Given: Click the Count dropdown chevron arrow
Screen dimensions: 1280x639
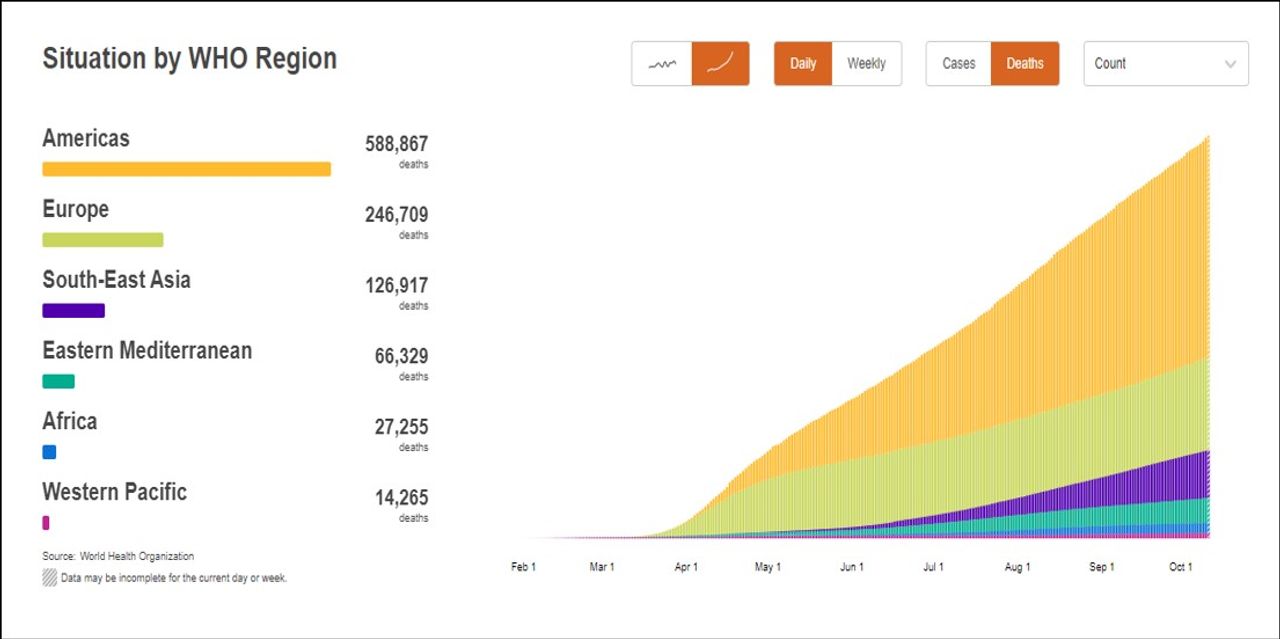Looking at the screenshot, I should [1230, 64].
